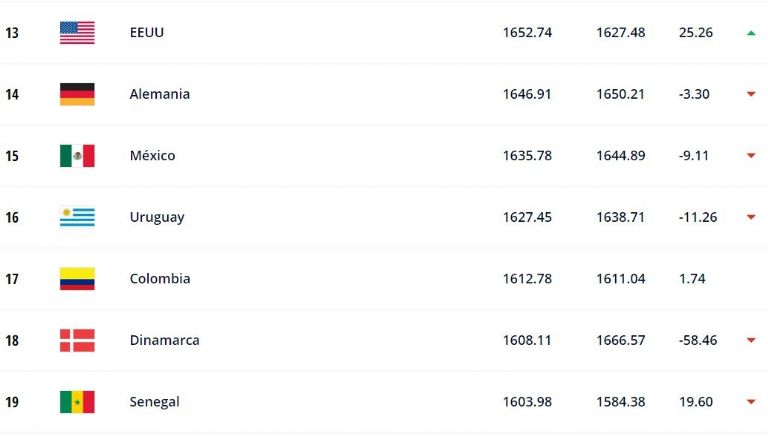768x436 pixels.
Task: Click rank number 16 for Uruguay
Action: pyautogui.click(x=12, y=217)
